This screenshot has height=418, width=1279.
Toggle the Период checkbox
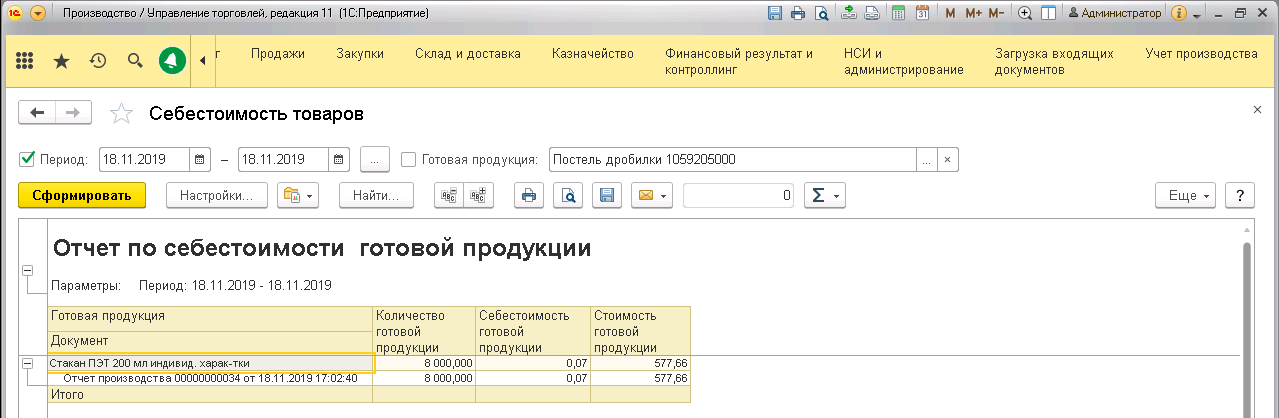click(27, 159)
